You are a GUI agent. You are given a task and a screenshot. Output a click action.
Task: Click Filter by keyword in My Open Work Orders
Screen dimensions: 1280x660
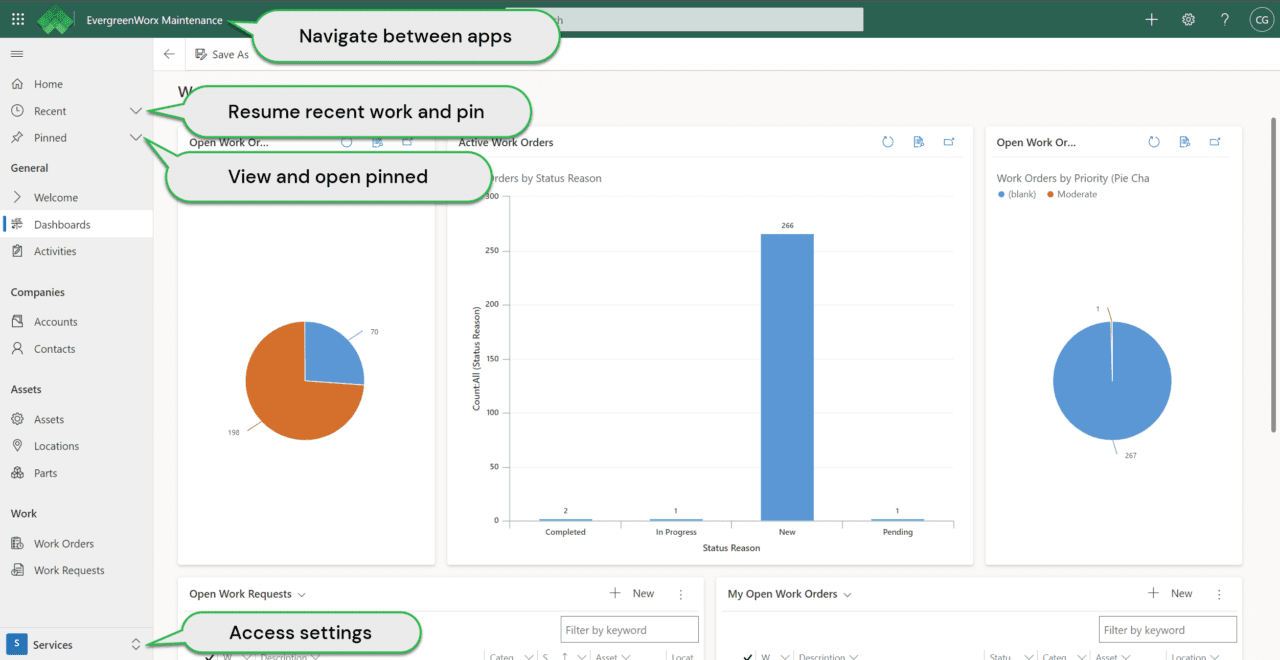[1167, 630]
